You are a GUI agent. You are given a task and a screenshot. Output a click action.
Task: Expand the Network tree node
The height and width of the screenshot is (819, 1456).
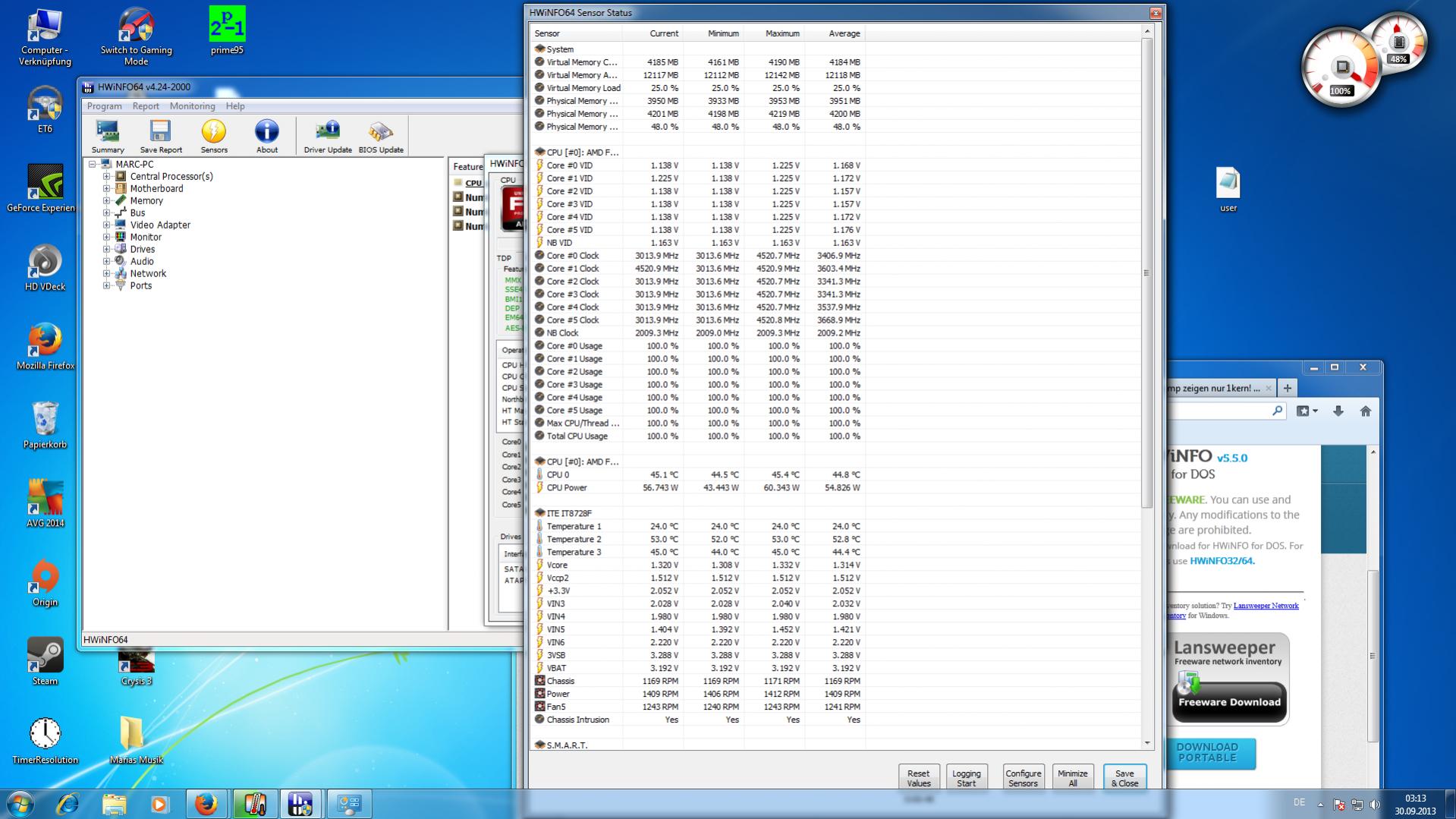tap(107, 273)
